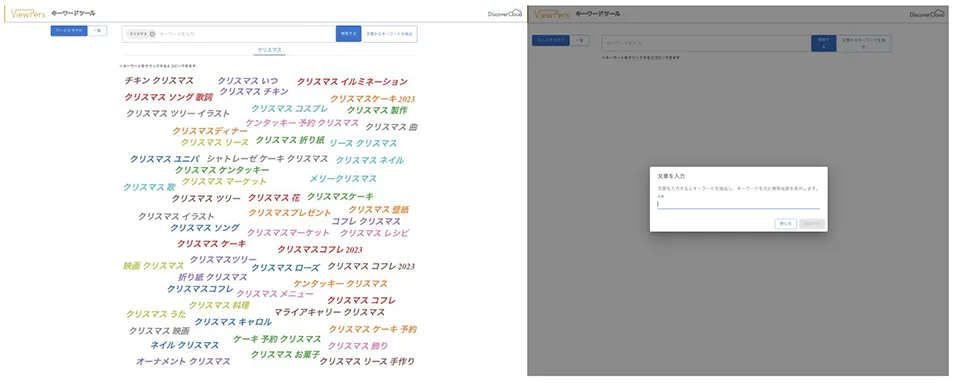960x383 pixels.
Task: Select the クリスマス results tab
Action: pyautogui.click(x=269, y=50)
